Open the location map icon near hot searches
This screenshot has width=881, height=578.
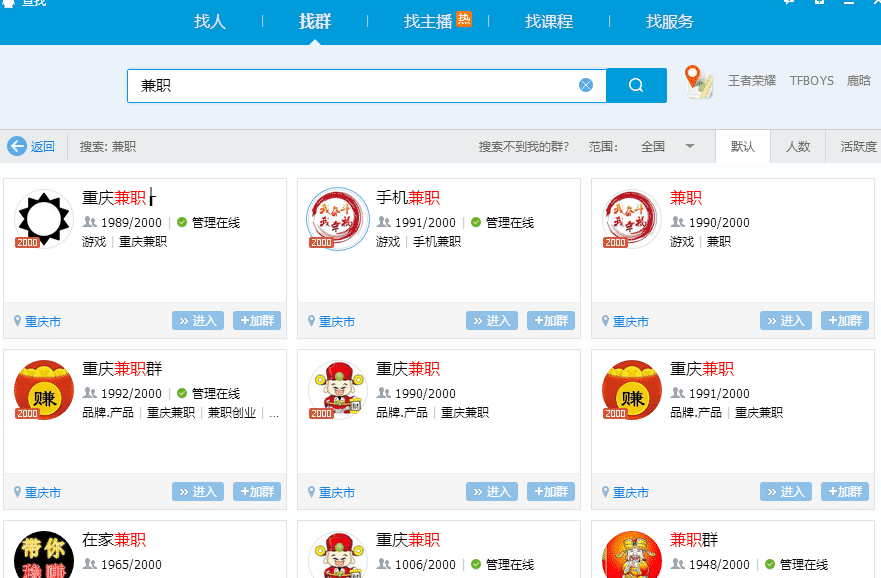[698, 80]
